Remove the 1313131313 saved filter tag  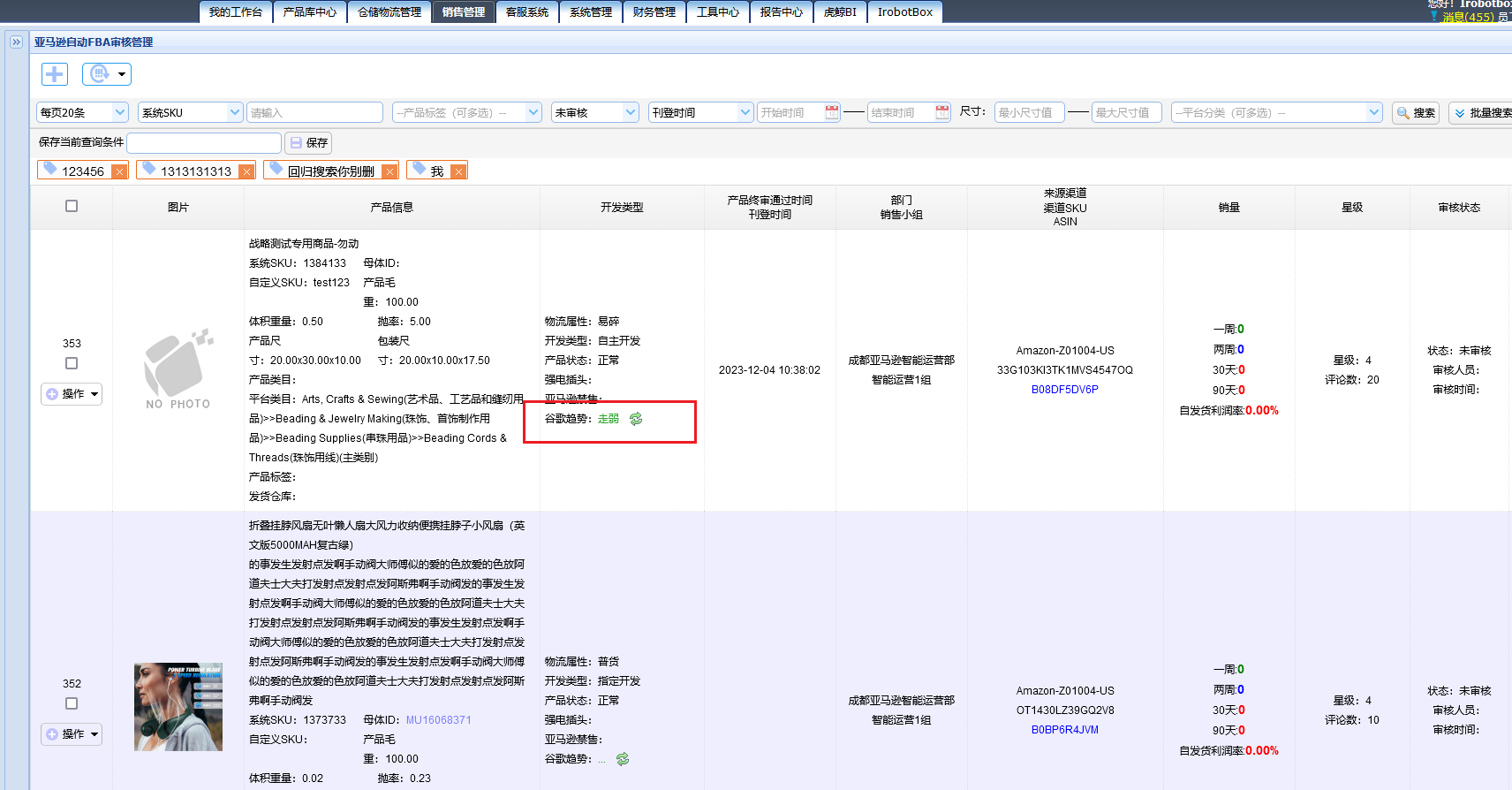(246, 171)
